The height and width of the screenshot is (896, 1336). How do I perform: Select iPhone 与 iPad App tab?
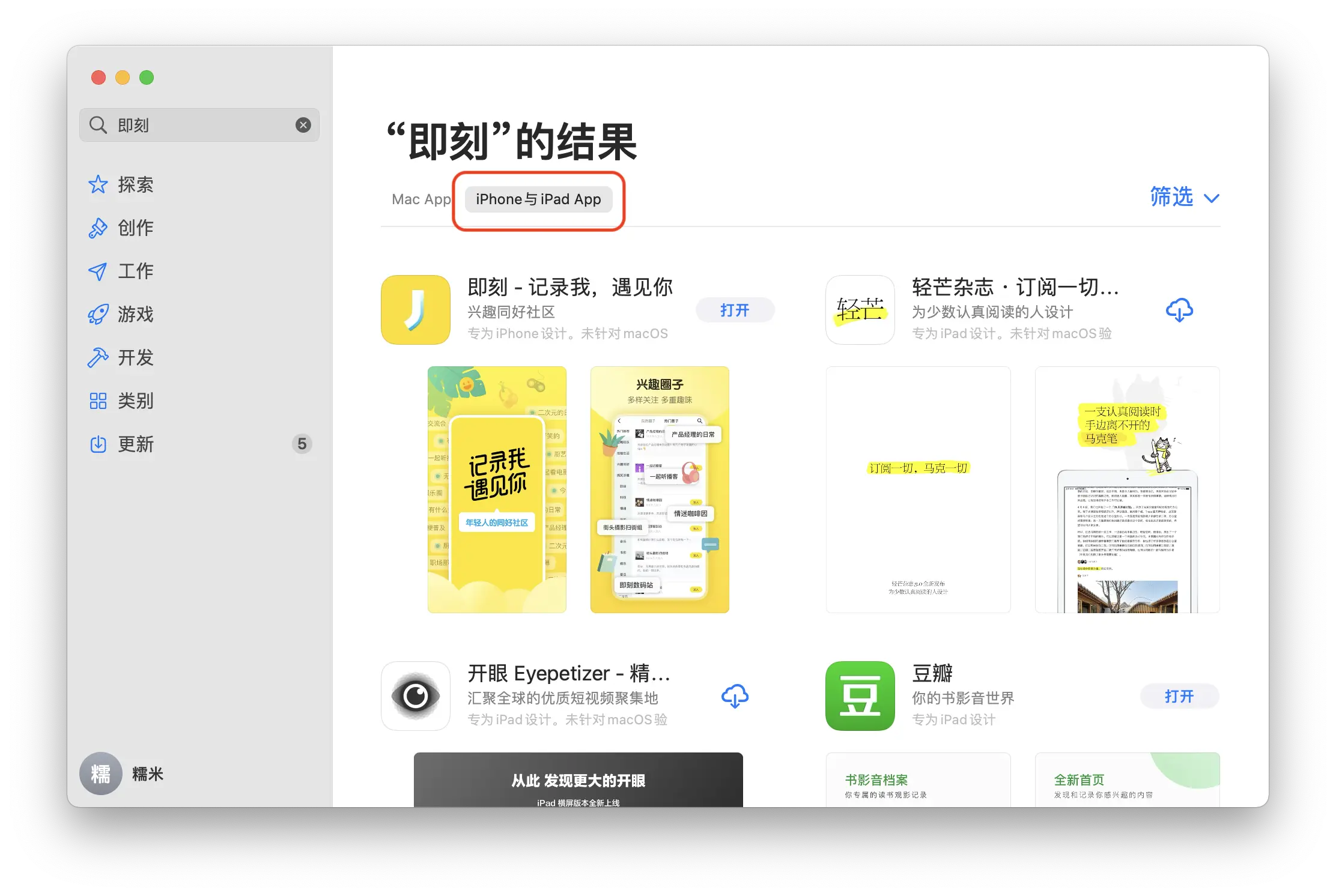pos(540,198)
